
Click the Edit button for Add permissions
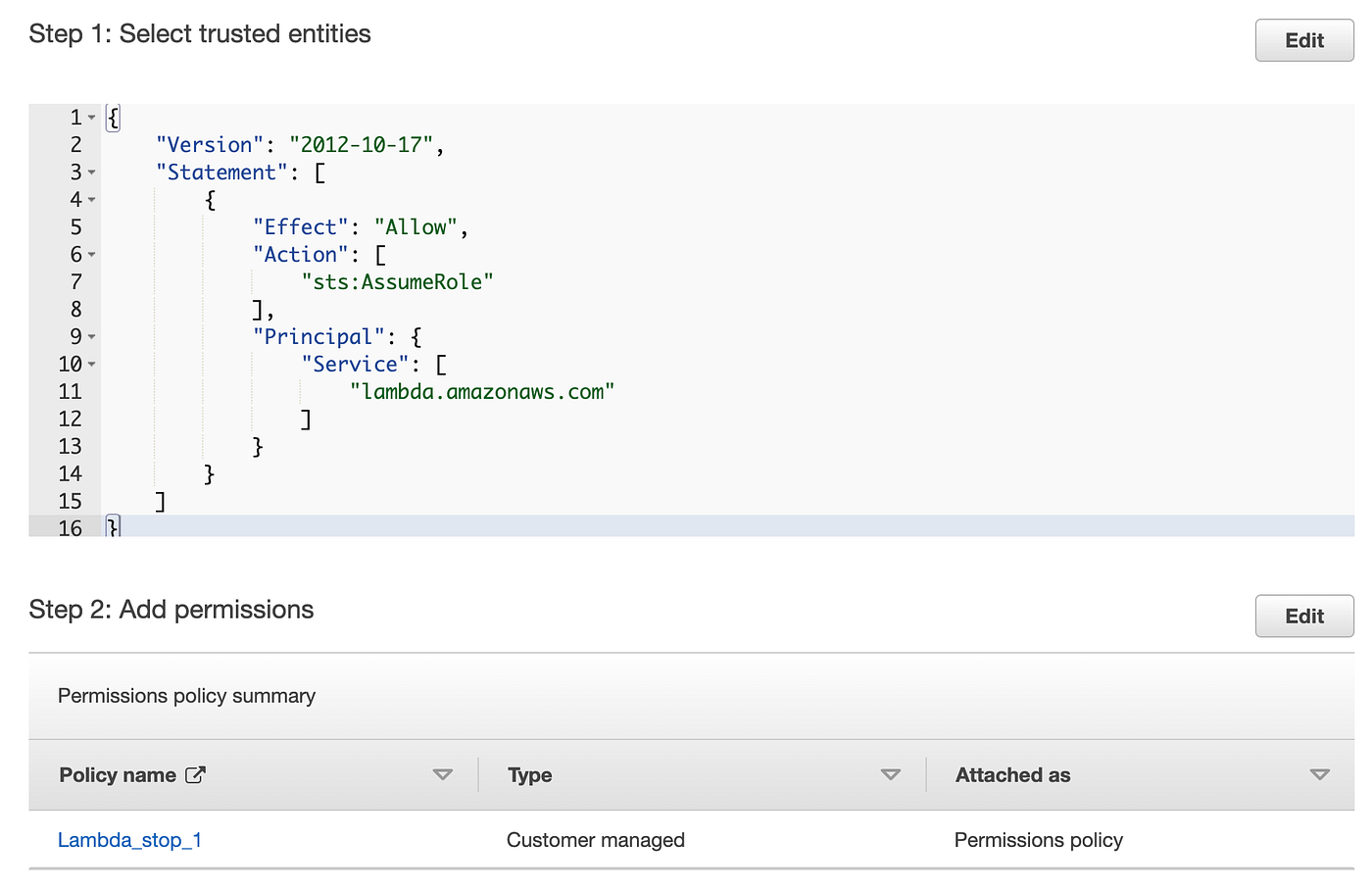pos(1303,616)
